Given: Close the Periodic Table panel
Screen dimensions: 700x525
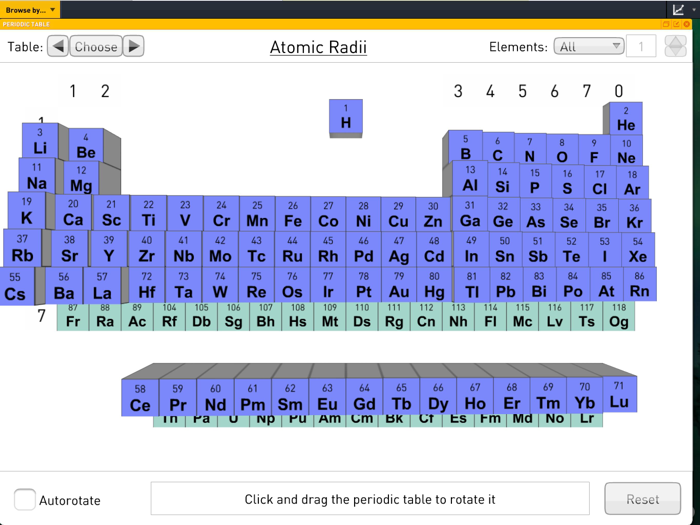Looking at the screenshot, I should pyautogui.click(x=687, y=24).
